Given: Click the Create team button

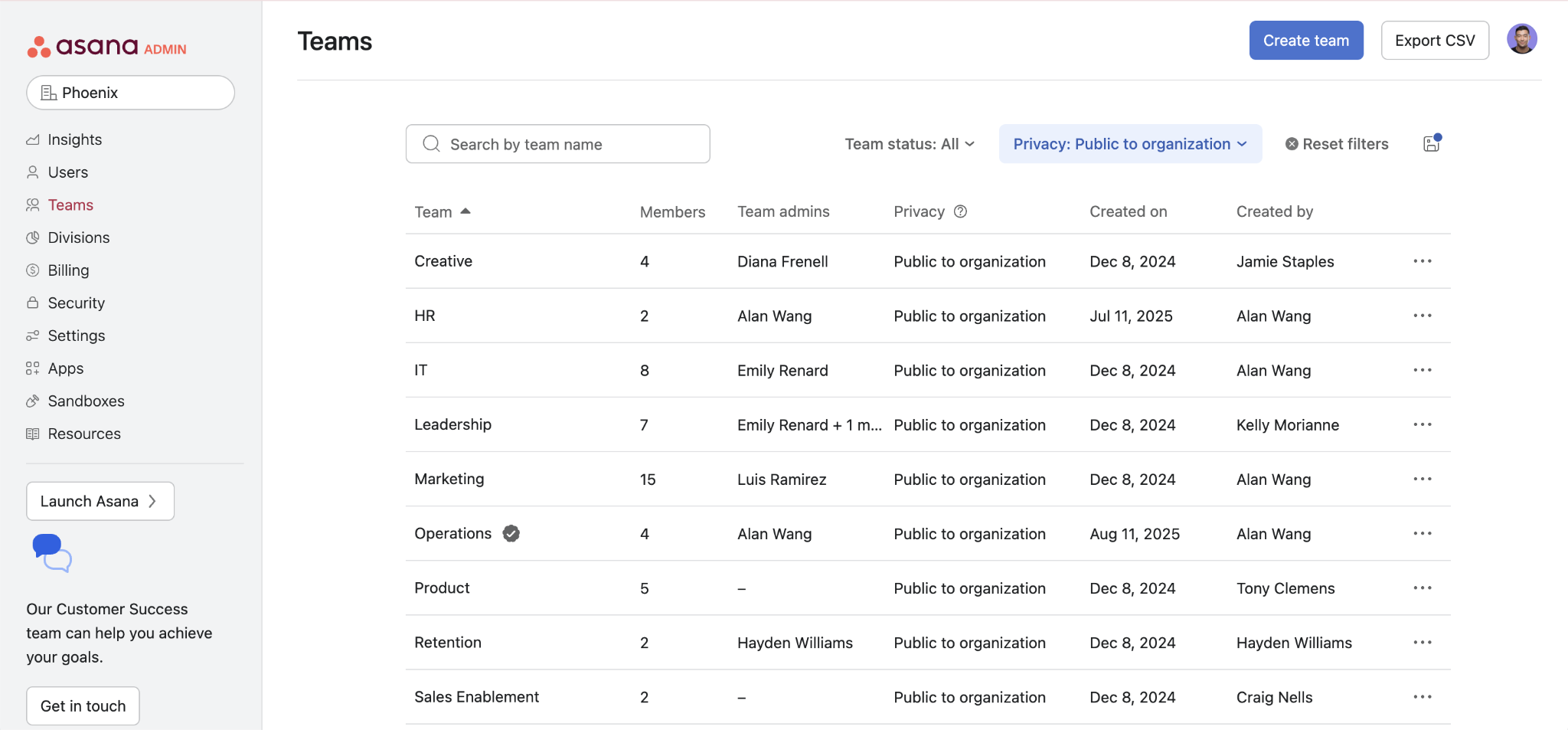Looking at the screenshot, I should [1306, 40].
